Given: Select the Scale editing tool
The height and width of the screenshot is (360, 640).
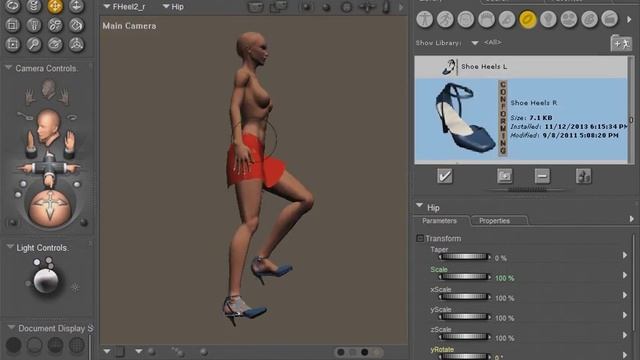Looking at the screenshot, I should pos(12,25).
